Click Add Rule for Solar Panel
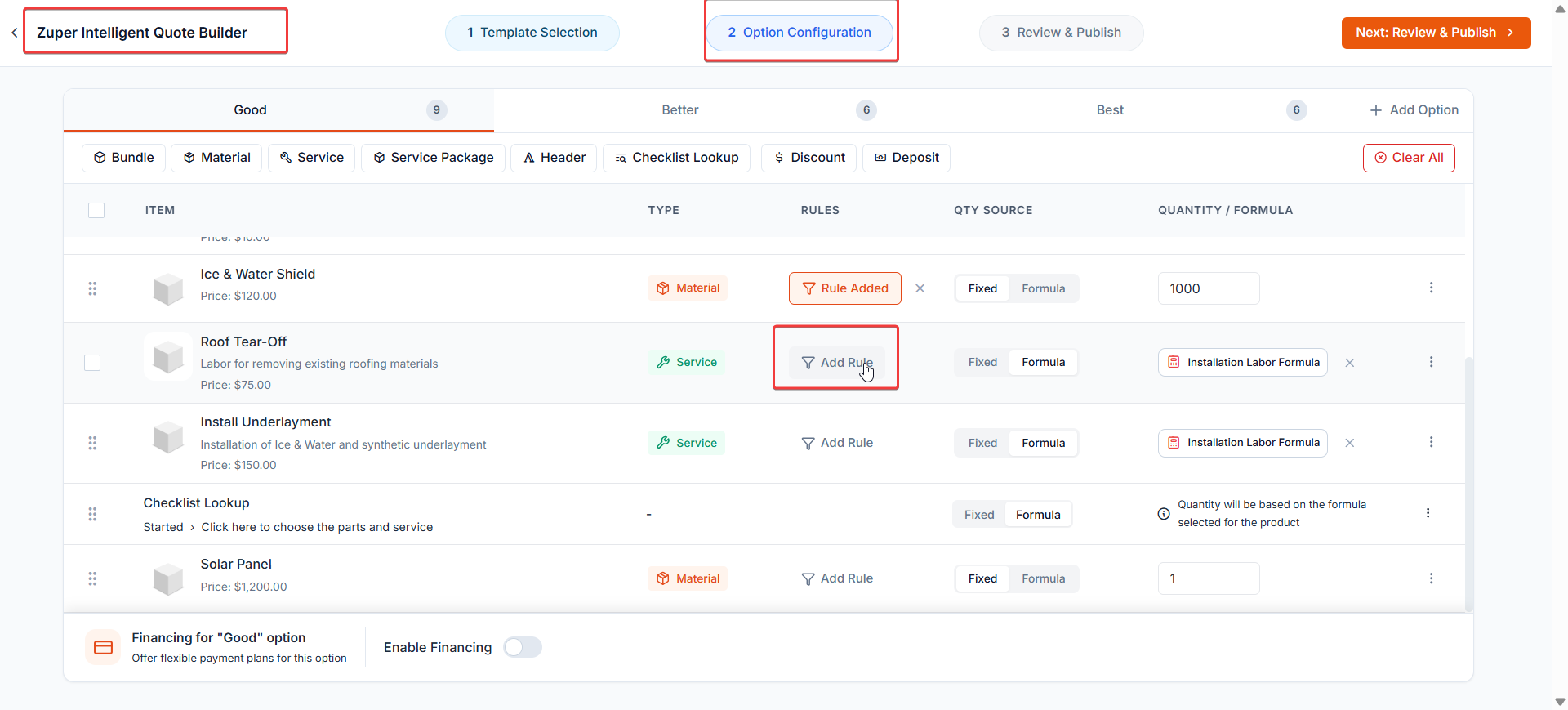Screen dimensions: 1568x710 (x=837, y=578)
